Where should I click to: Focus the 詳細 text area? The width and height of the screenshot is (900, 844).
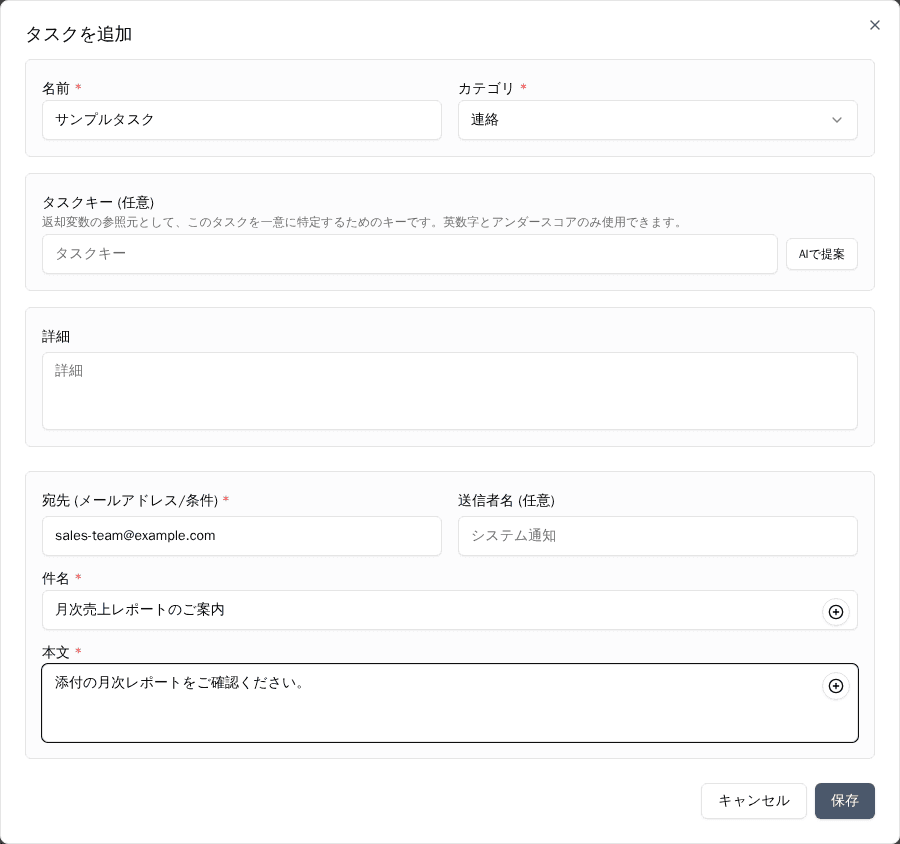click(x=449, y=391)
